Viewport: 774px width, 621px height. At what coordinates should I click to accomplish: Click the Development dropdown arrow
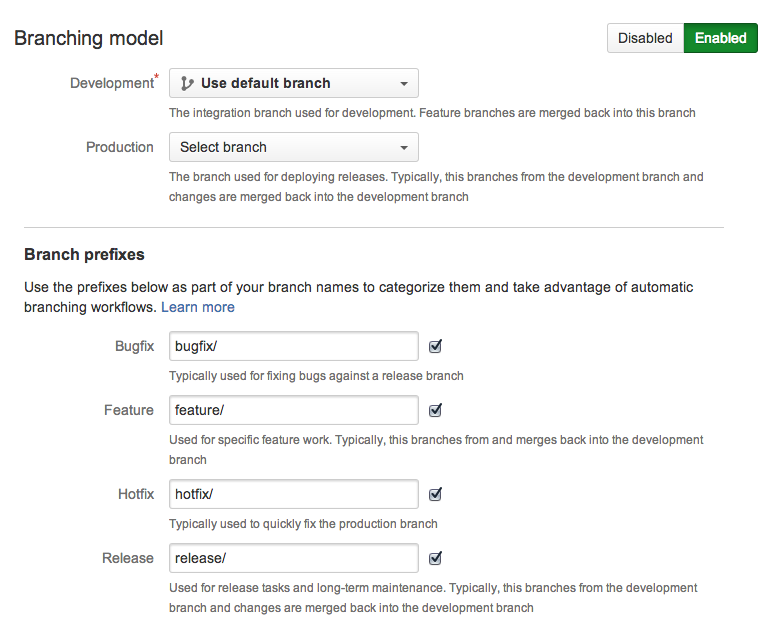coord(403,84)
